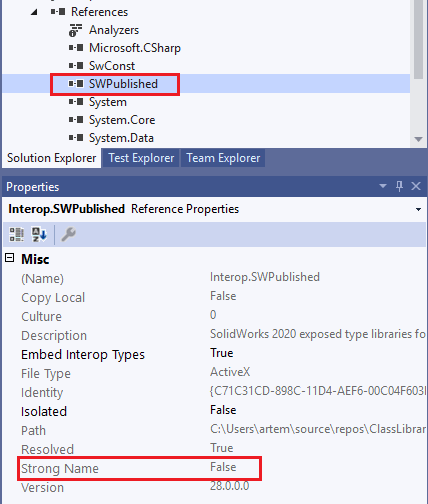Click the System.Core reference icon

click(76, 120)
